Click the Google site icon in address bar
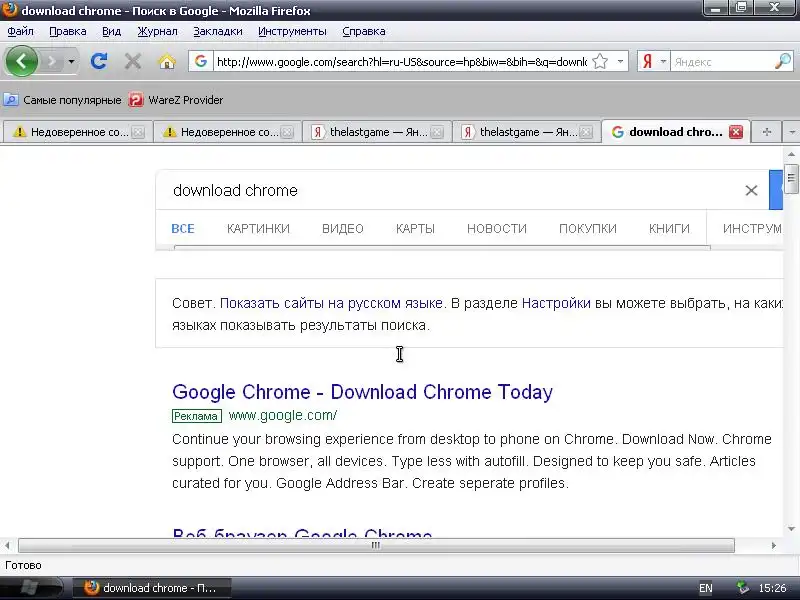 [x=201, y=61]
